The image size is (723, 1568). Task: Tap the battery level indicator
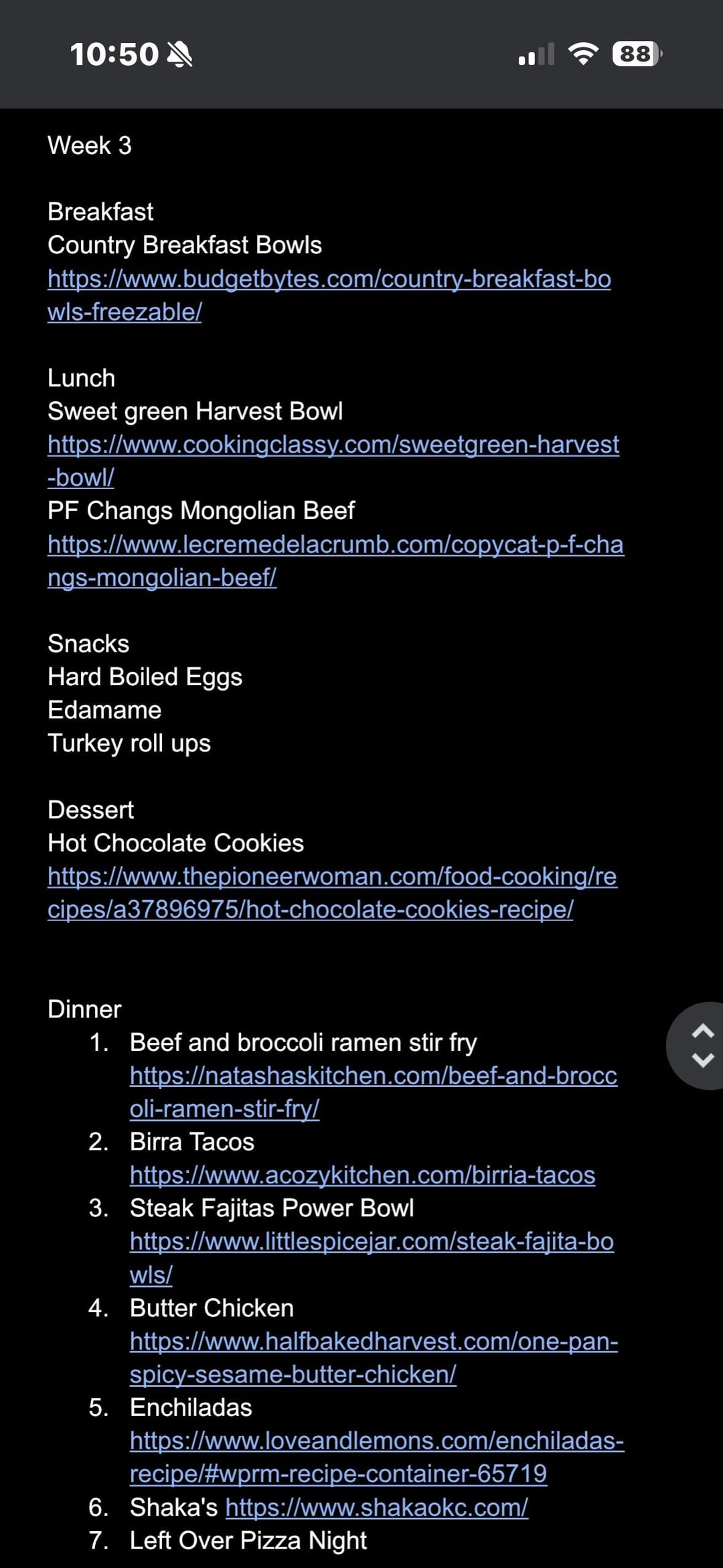(636, 54)
